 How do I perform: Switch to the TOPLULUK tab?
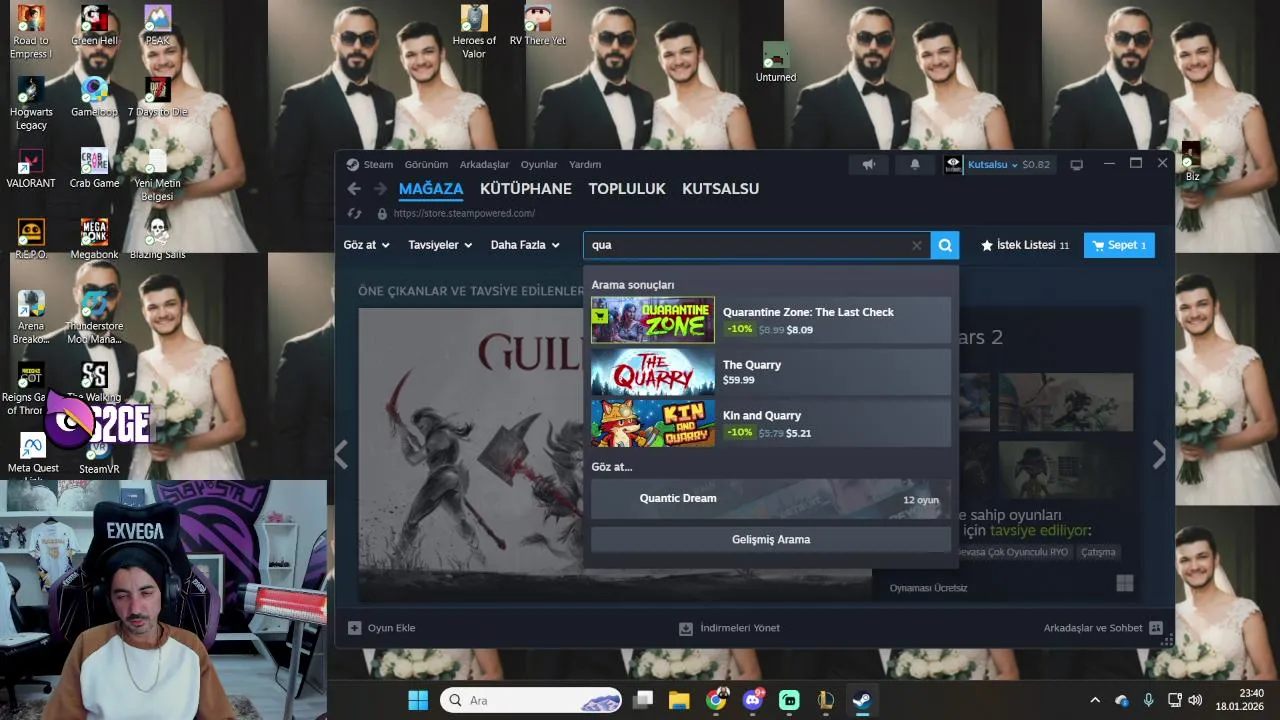[627, 189]
